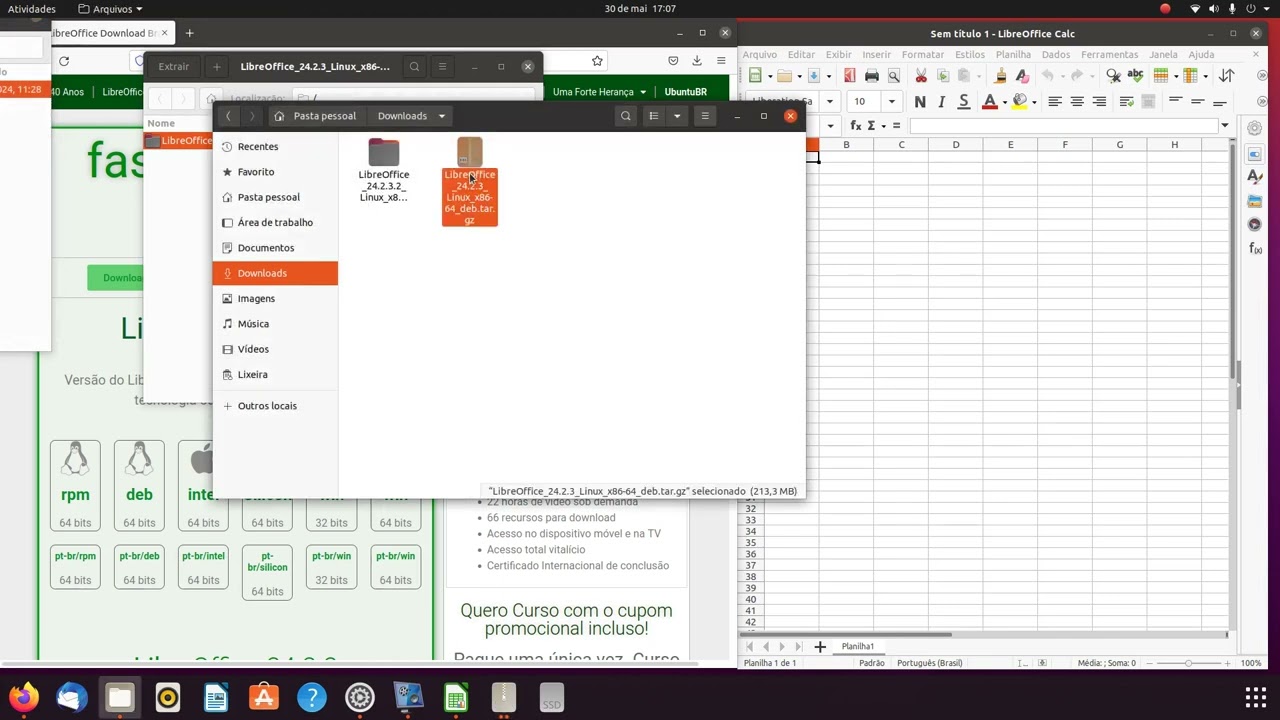Toggle Align Left in Calc toolbar
The image size is (1280, 720).
coord(1055,101)
